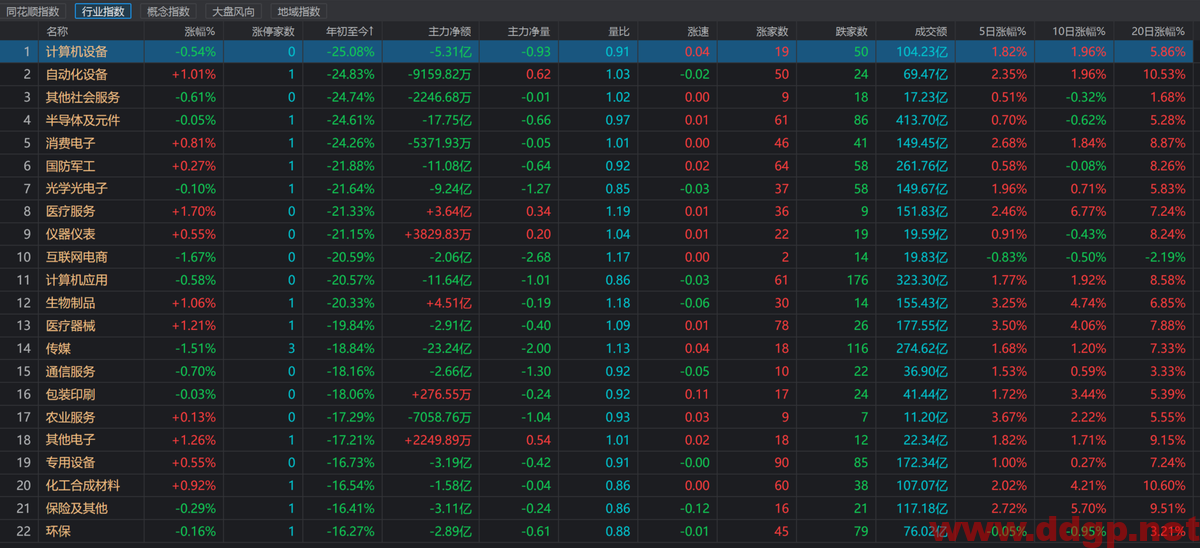Image resolution: width=1200 pixels, height=548 pixels.
Task: Click 计算机应用 falling count 176
Action: 858,280
